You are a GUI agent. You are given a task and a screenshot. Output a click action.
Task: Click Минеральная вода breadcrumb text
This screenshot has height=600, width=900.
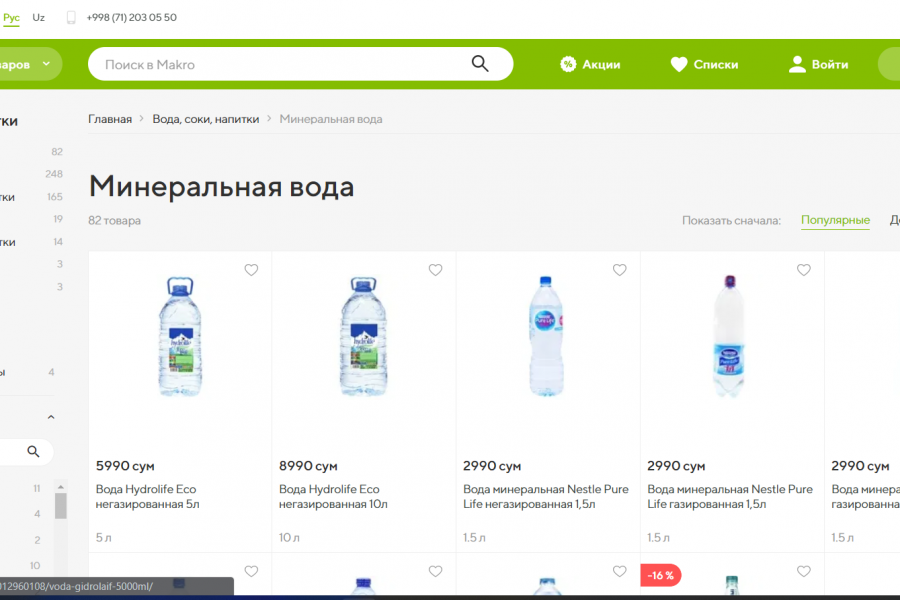(x=331, y=119)
